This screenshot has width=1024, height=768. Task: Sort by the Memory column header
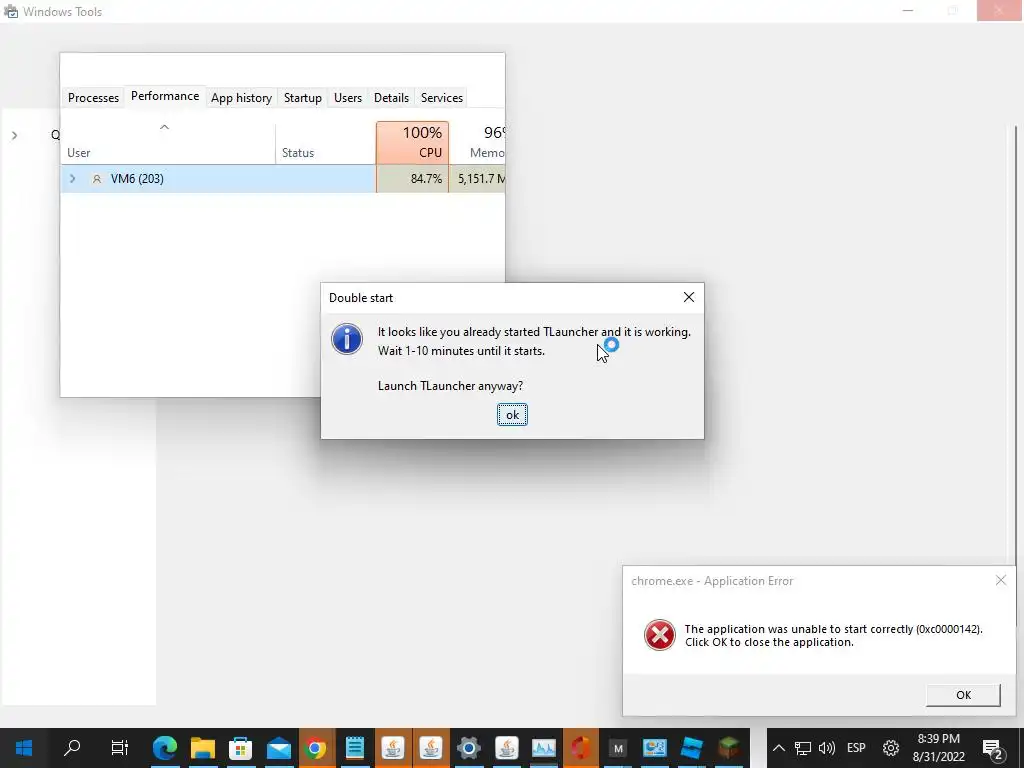[x=477, y=143]
